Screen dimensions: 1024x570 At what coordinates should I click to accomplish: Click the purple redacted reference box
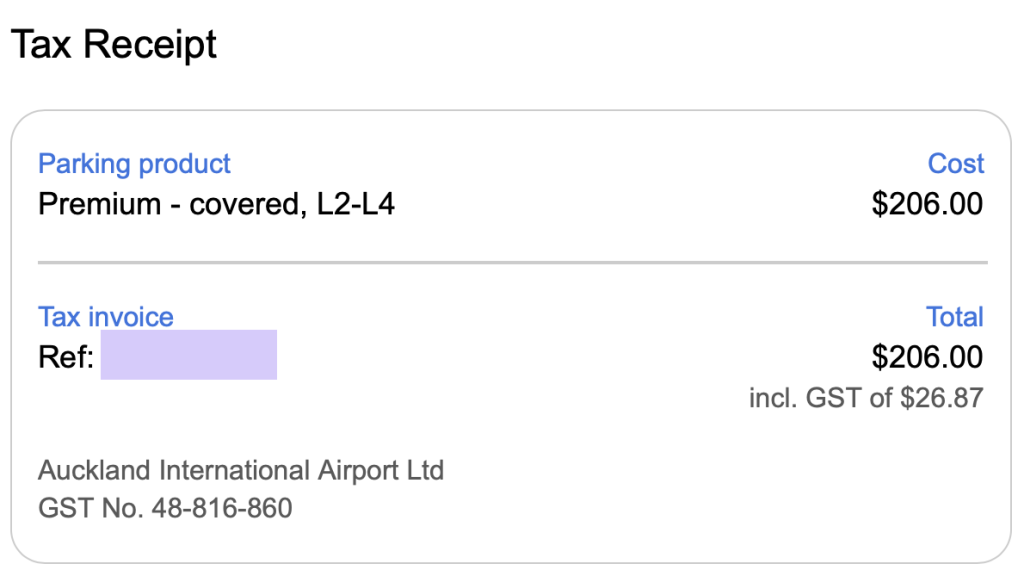coord(189,355)
